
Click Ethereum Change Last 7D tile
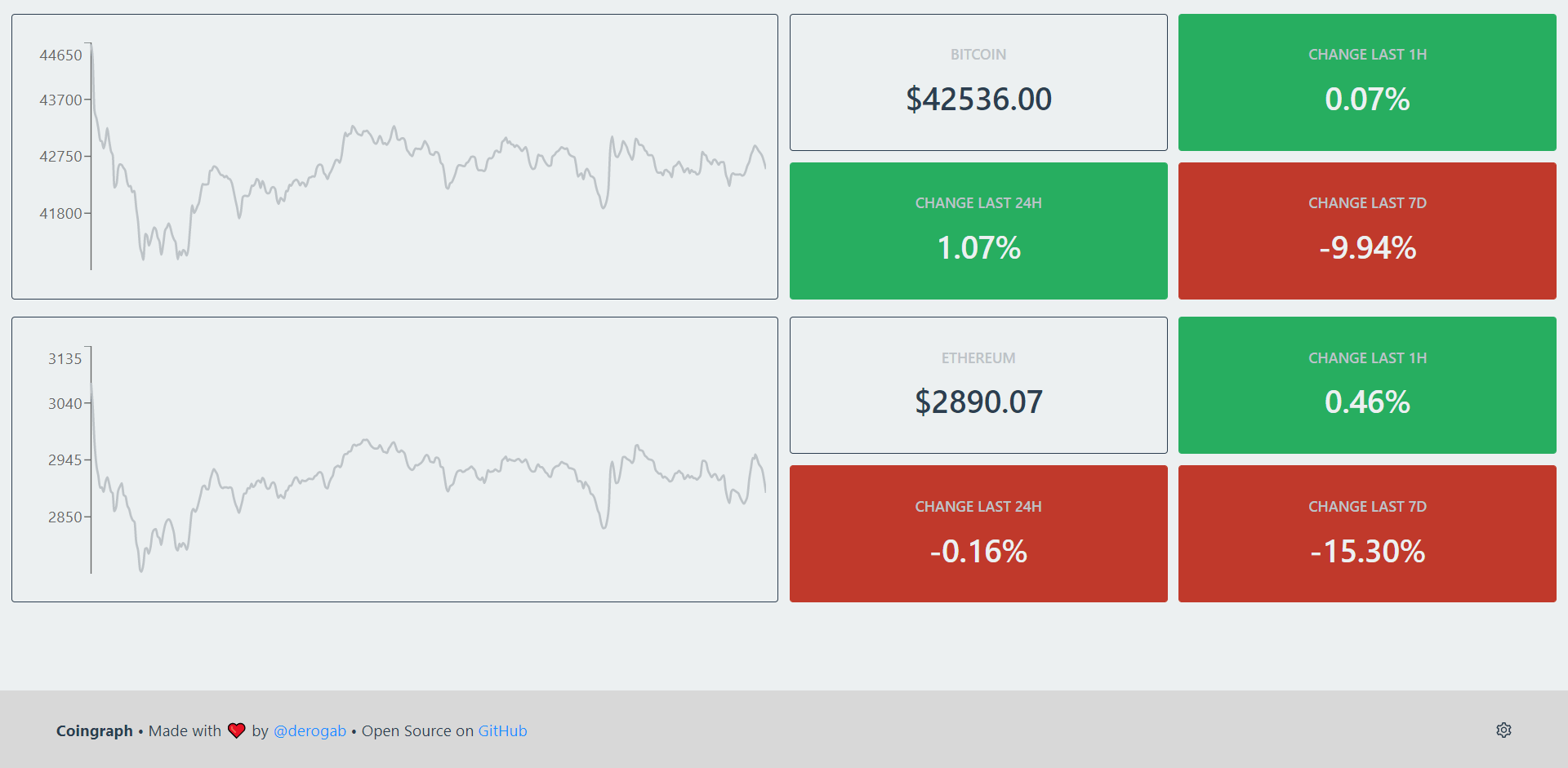[1367, 534]
